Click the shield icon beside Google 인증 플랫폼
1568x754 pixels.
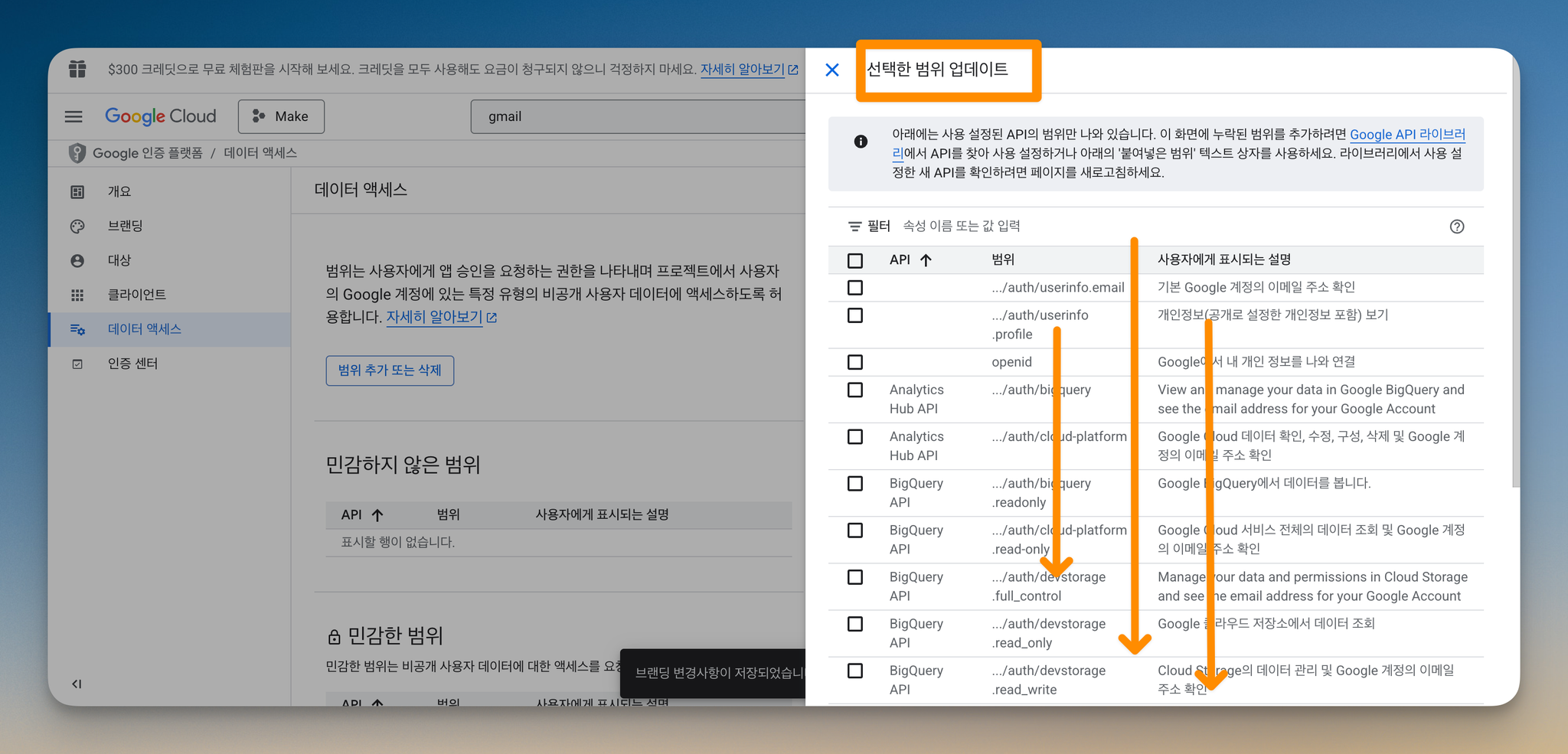click(x=77, y=153)
